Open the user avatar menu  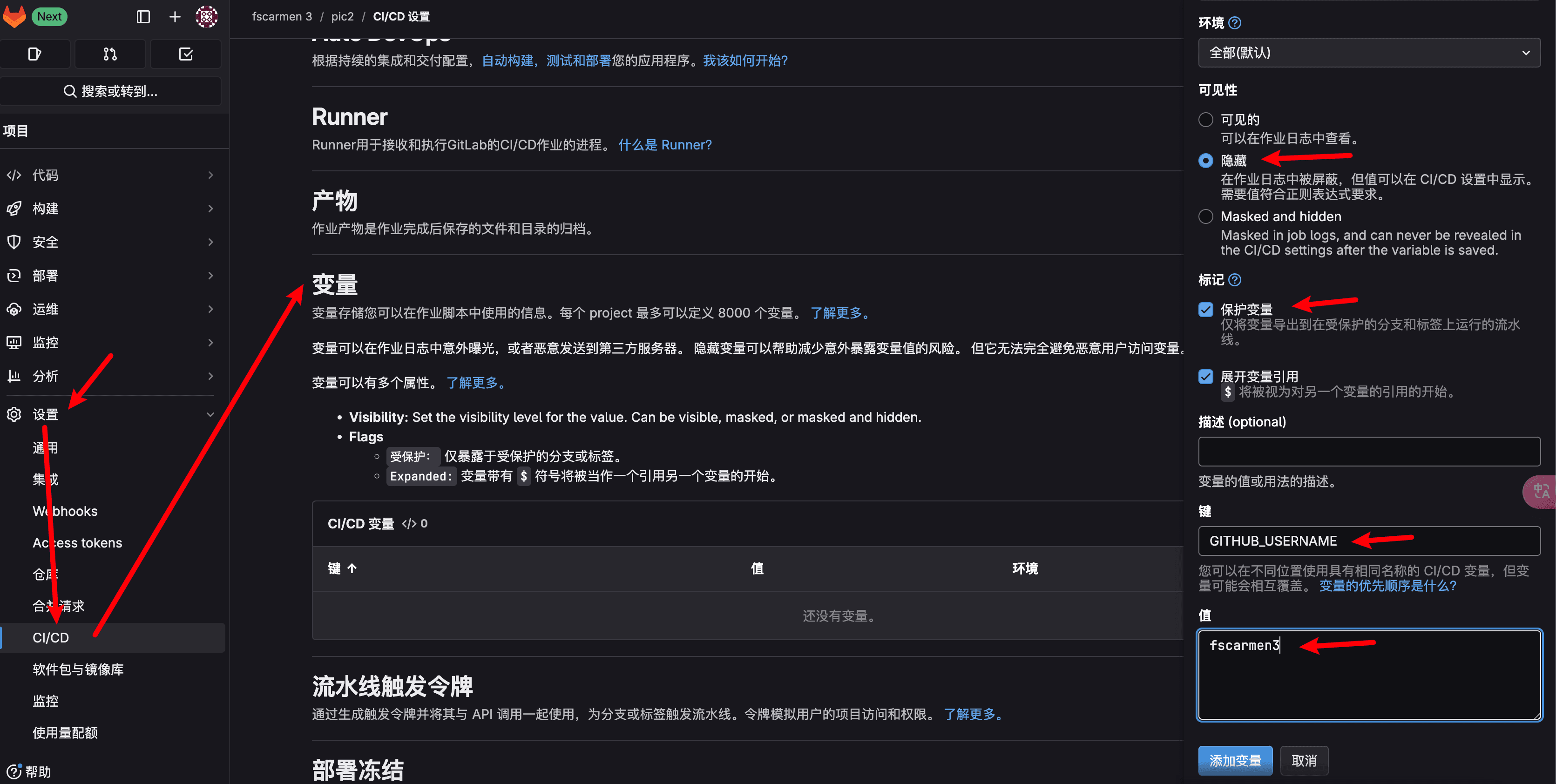tap(207, 17)
